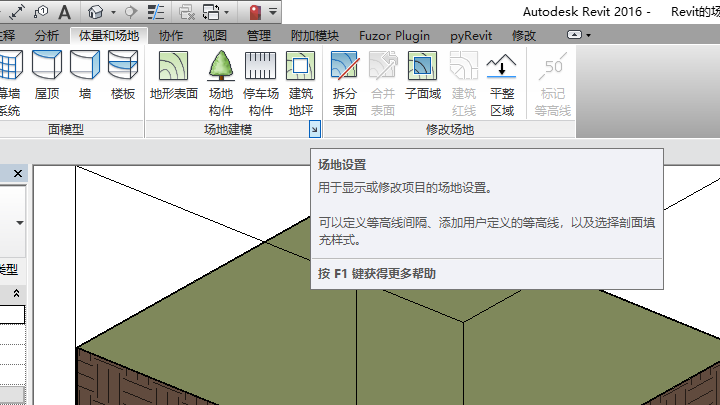720x405 pixels.
Task: Create a 建筑地坪 building pad
Action: click(301, 83)
